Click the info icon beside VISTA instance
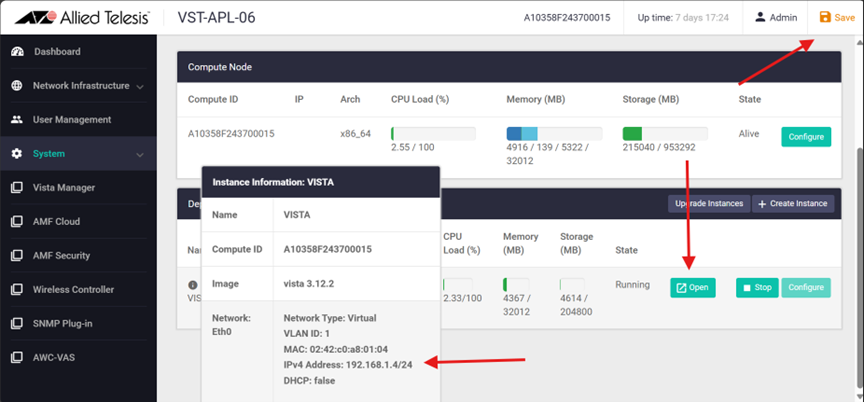The height and width of the screenshot is (402, 864). coord(192,285)
